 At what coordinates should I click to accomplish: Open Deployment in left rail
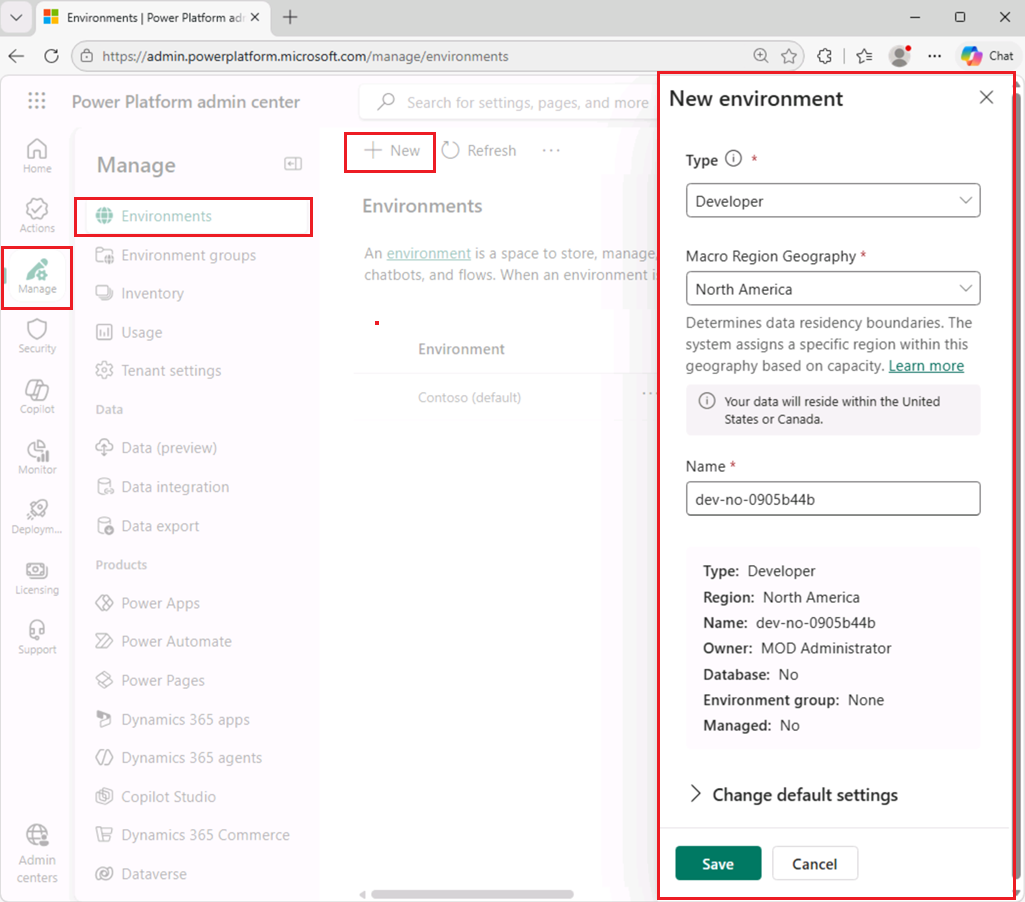37,517
